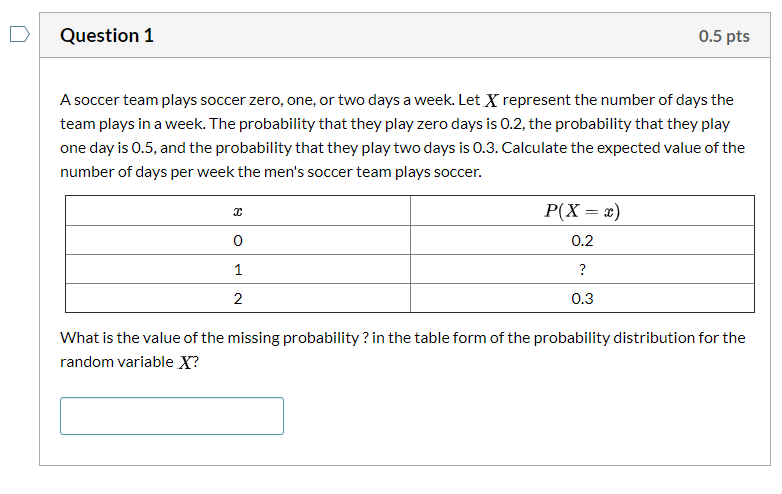Screen dimensions: 782x494
Task: Flag Question 1 with the bookmark icon
Action: pyautogui.click(x=20, y=34)
